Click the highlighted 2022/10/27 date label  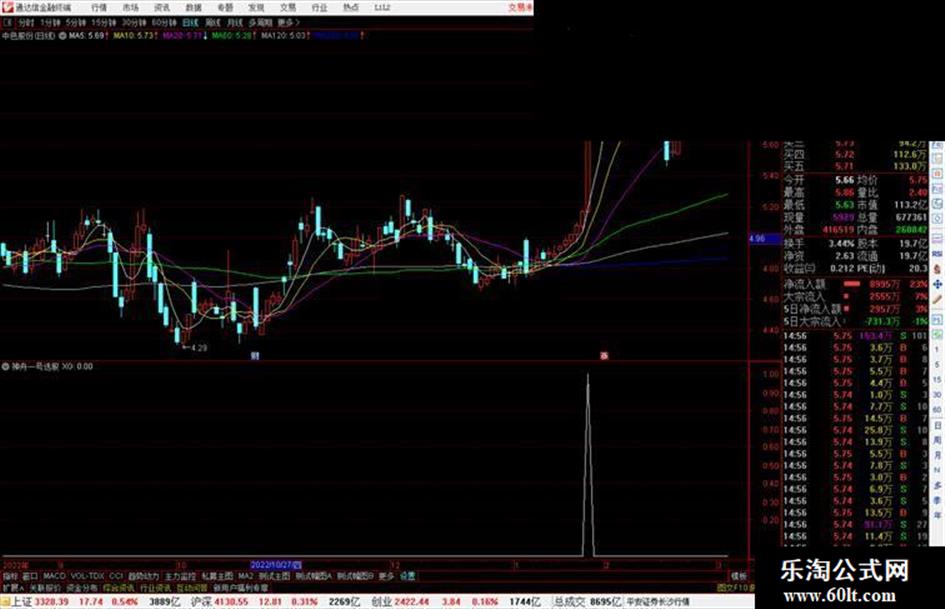point(275,565)
